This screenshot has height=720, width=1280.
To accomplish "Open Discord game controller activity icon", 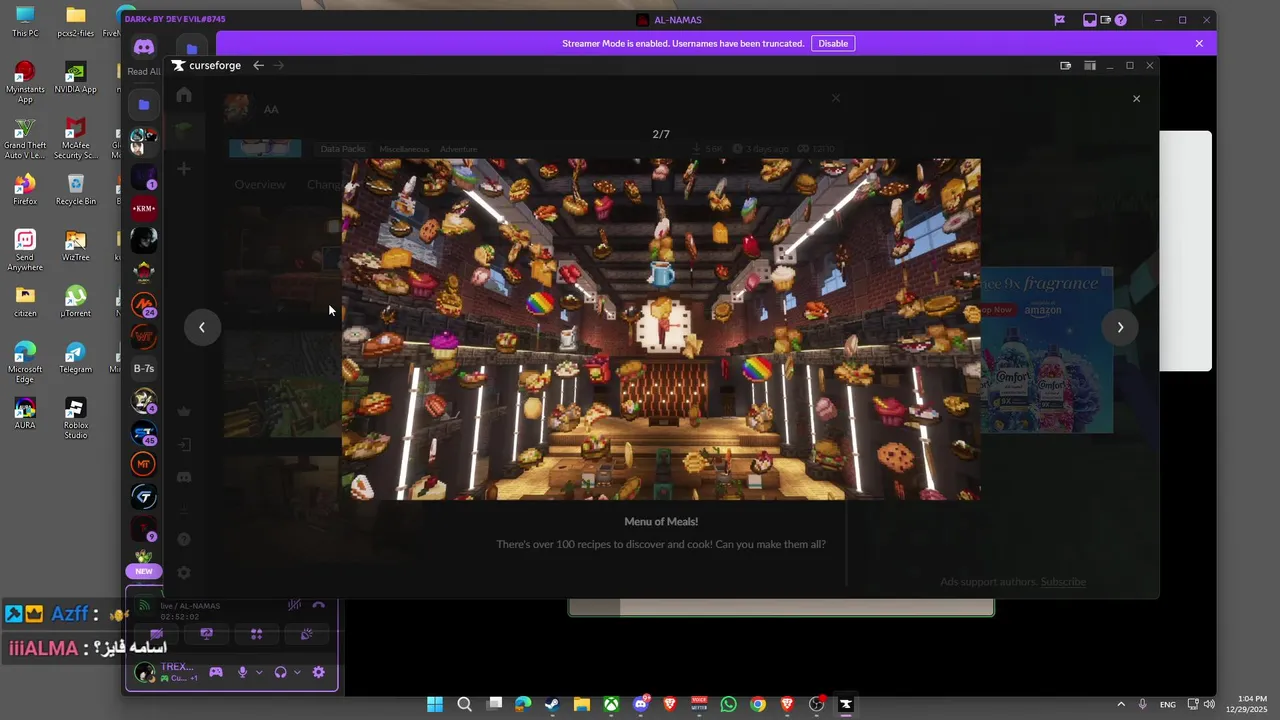I will (x=215, y=672).
